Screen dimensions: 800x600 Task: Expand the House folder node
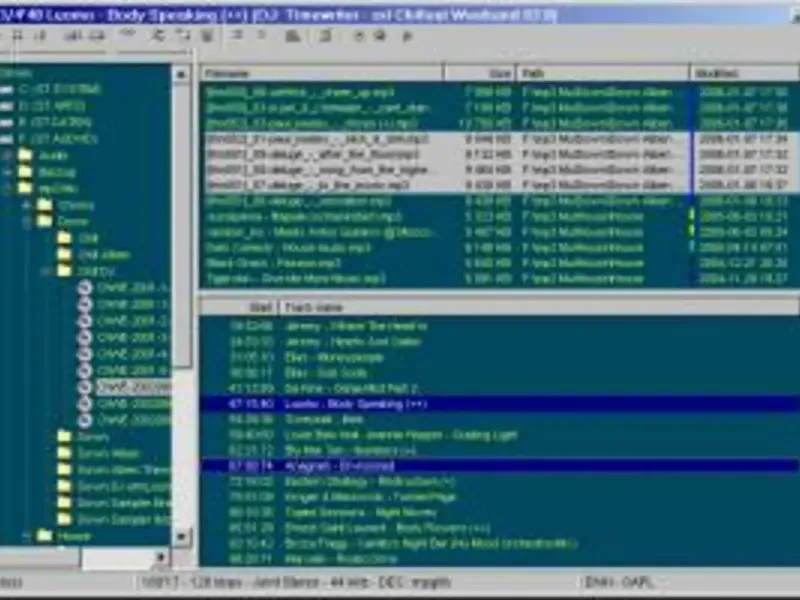coord(27,536)
